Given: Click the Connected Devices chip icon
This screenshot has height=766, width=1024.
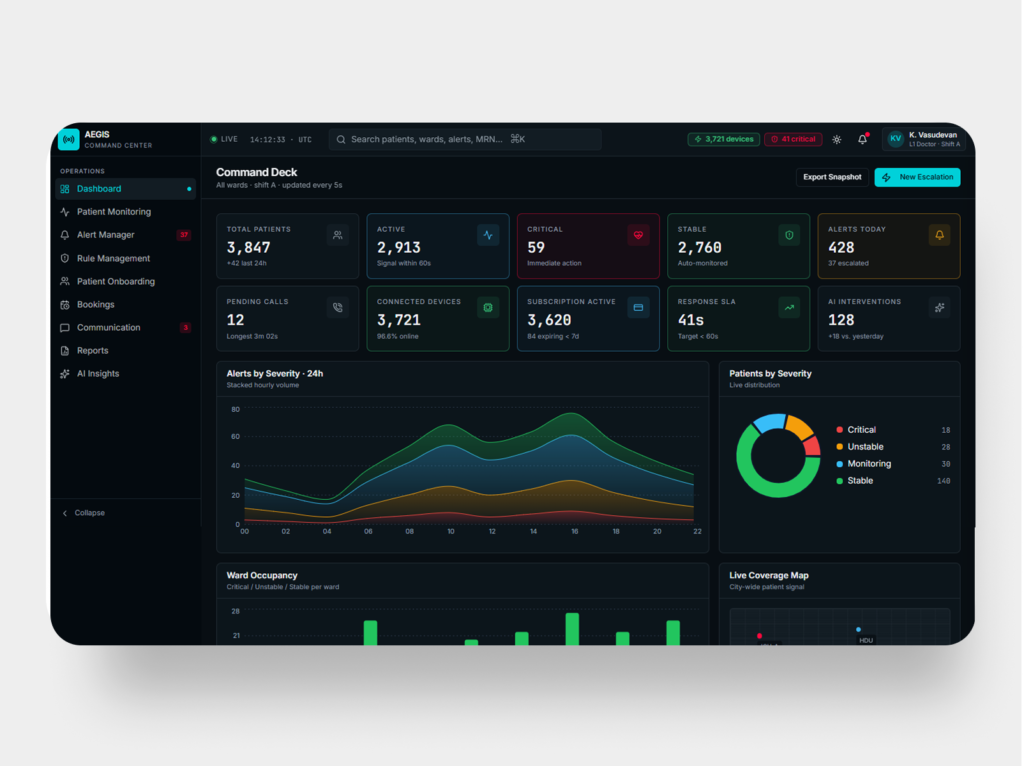Looking at the screenshot, I should (488, 308).
